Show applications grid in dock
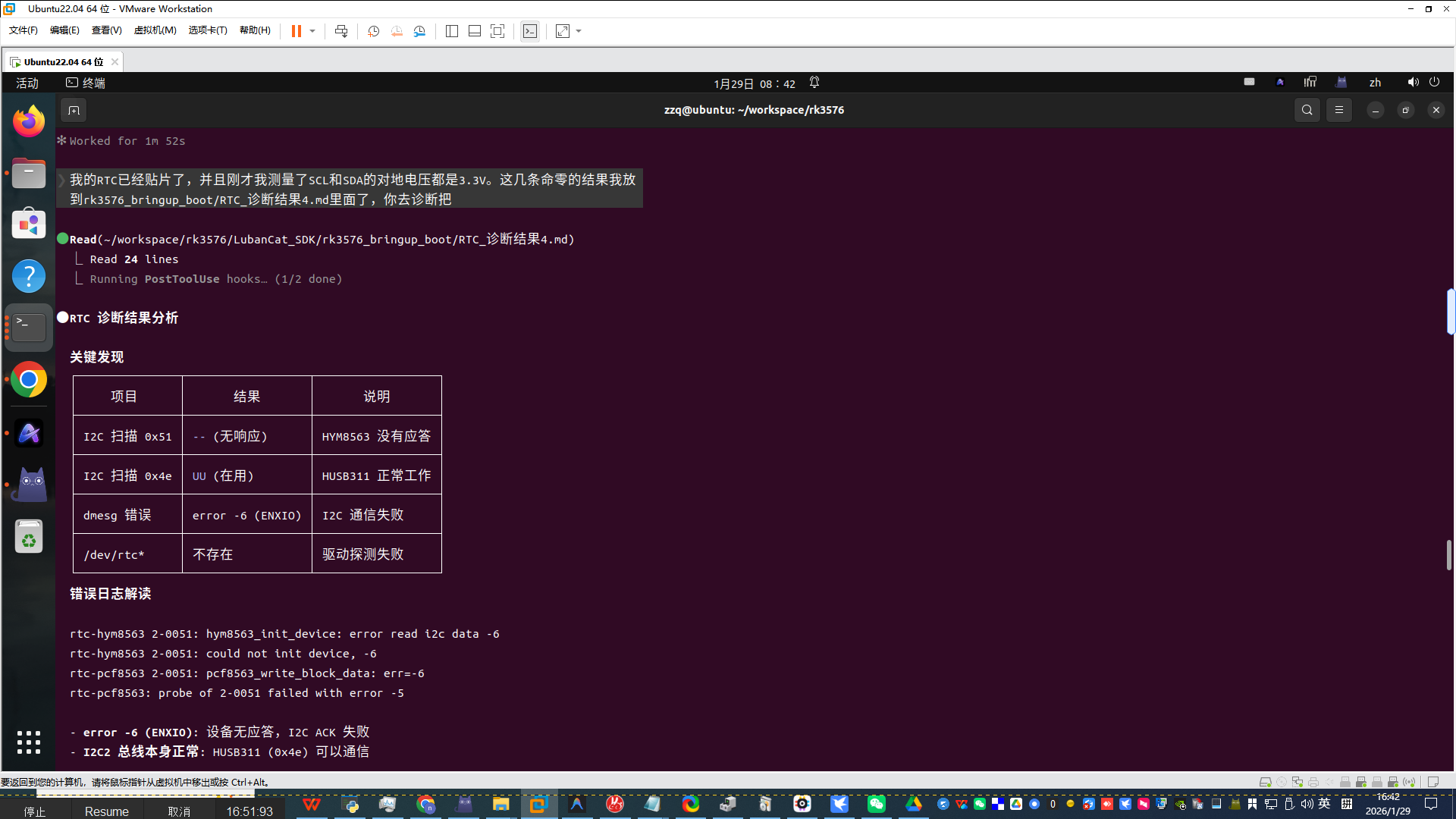1456x819 pixels. (29, 742)
